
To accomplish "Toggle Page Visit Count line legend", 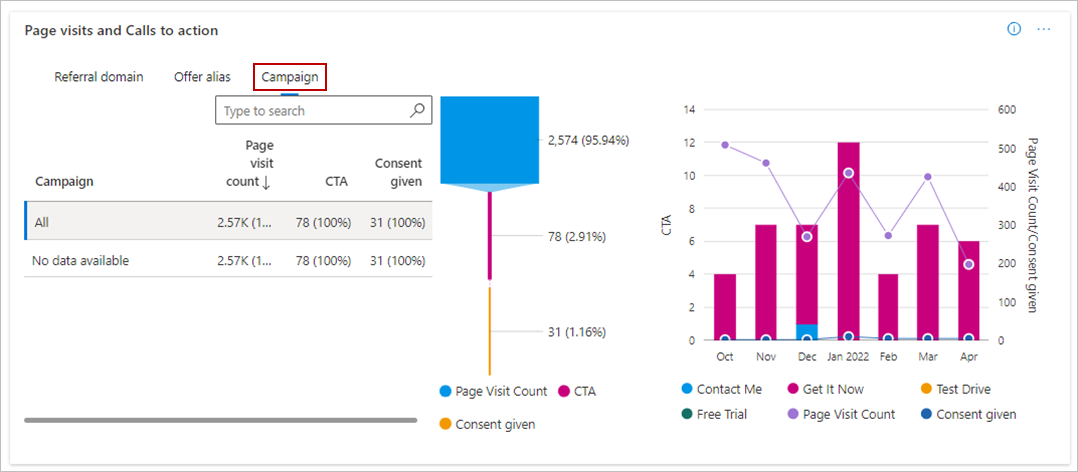I will click(793, 414).
